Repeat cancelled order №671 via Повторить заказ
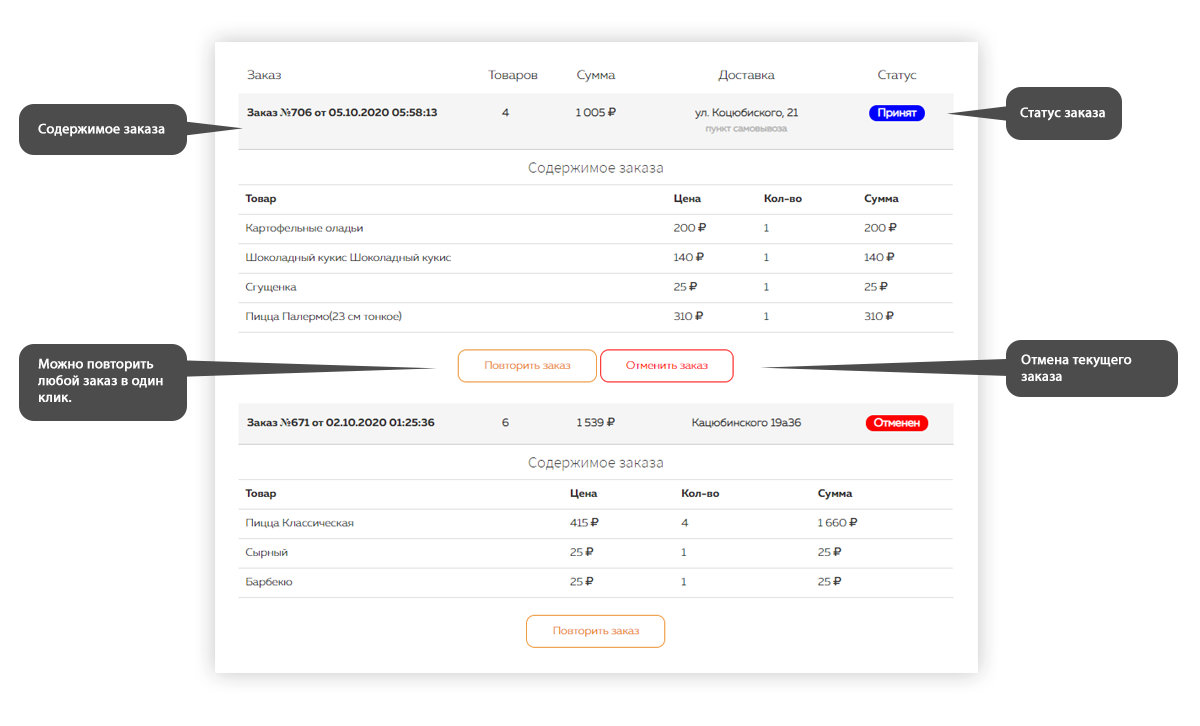Viewport: 1200px width, 726px height. click(595, 632)
